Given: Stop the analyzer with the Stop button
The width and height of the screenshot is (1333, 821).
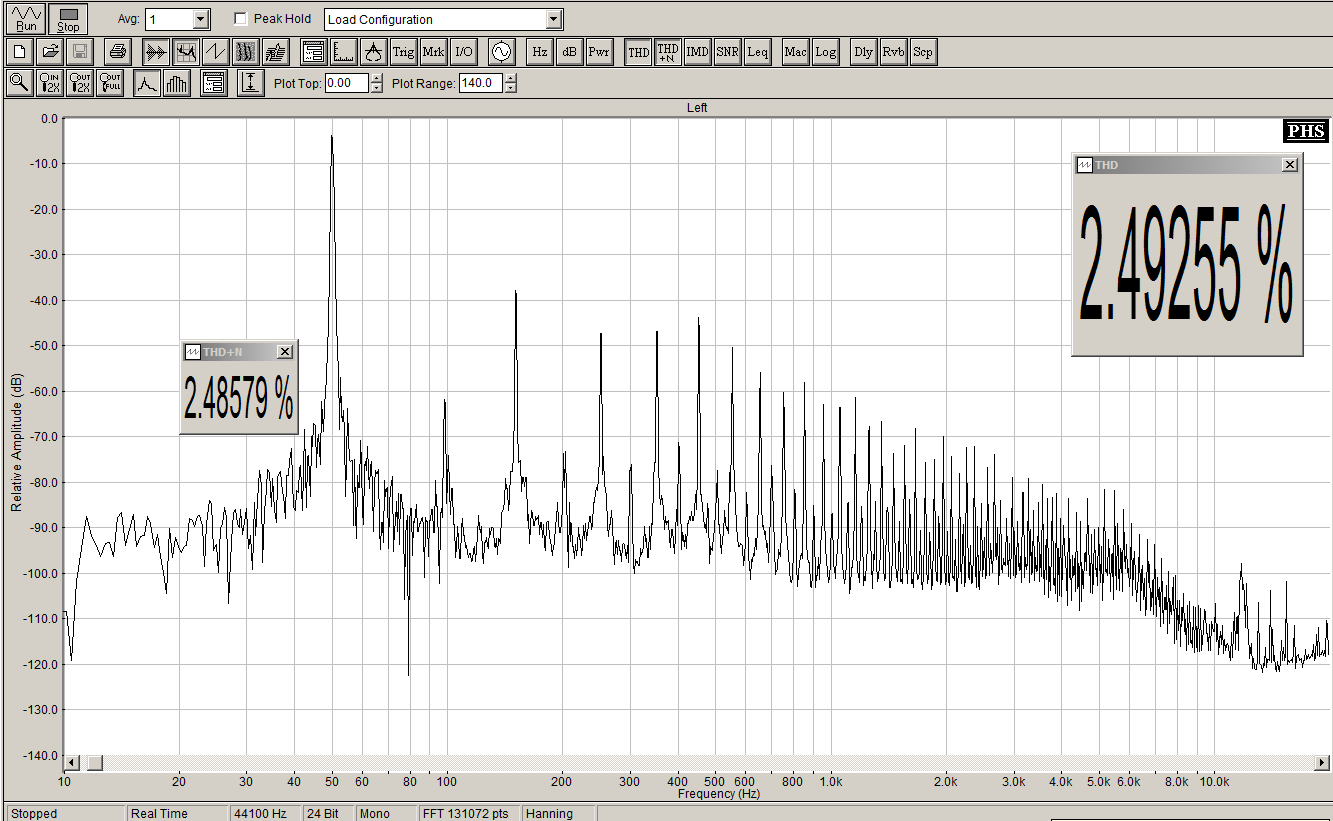Looking at the screenshot, I should point(69,19).
